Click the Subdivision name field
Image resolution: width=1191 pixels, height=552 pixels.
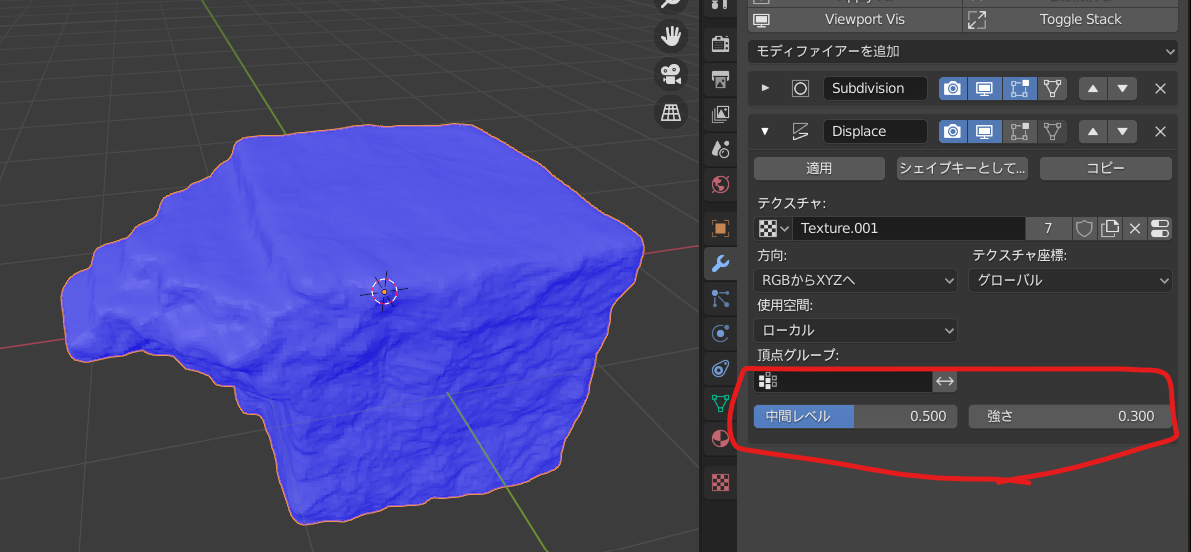pos(875,88)
